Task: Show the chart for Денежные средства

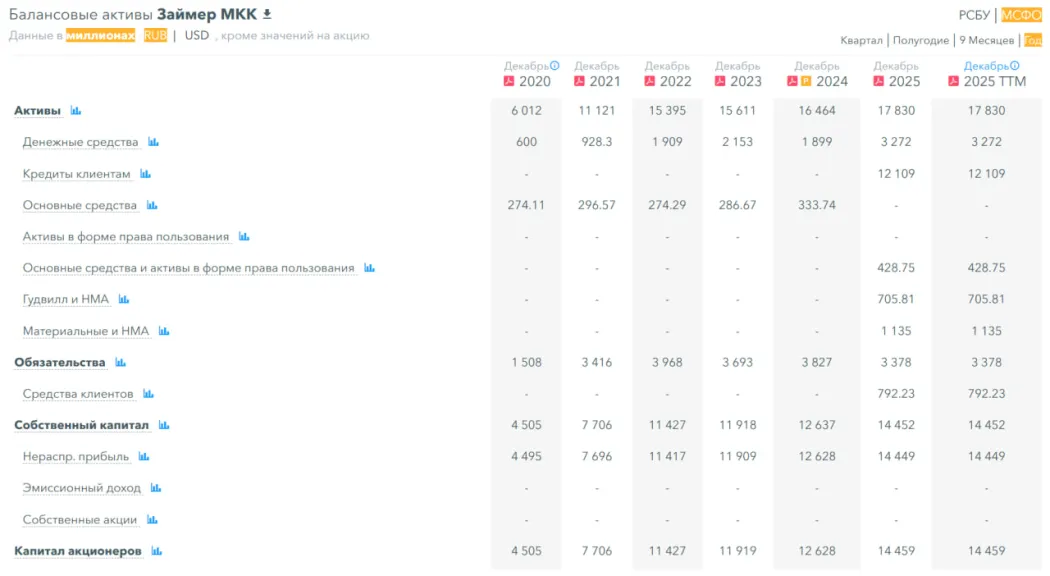Action: coord(153,142)
